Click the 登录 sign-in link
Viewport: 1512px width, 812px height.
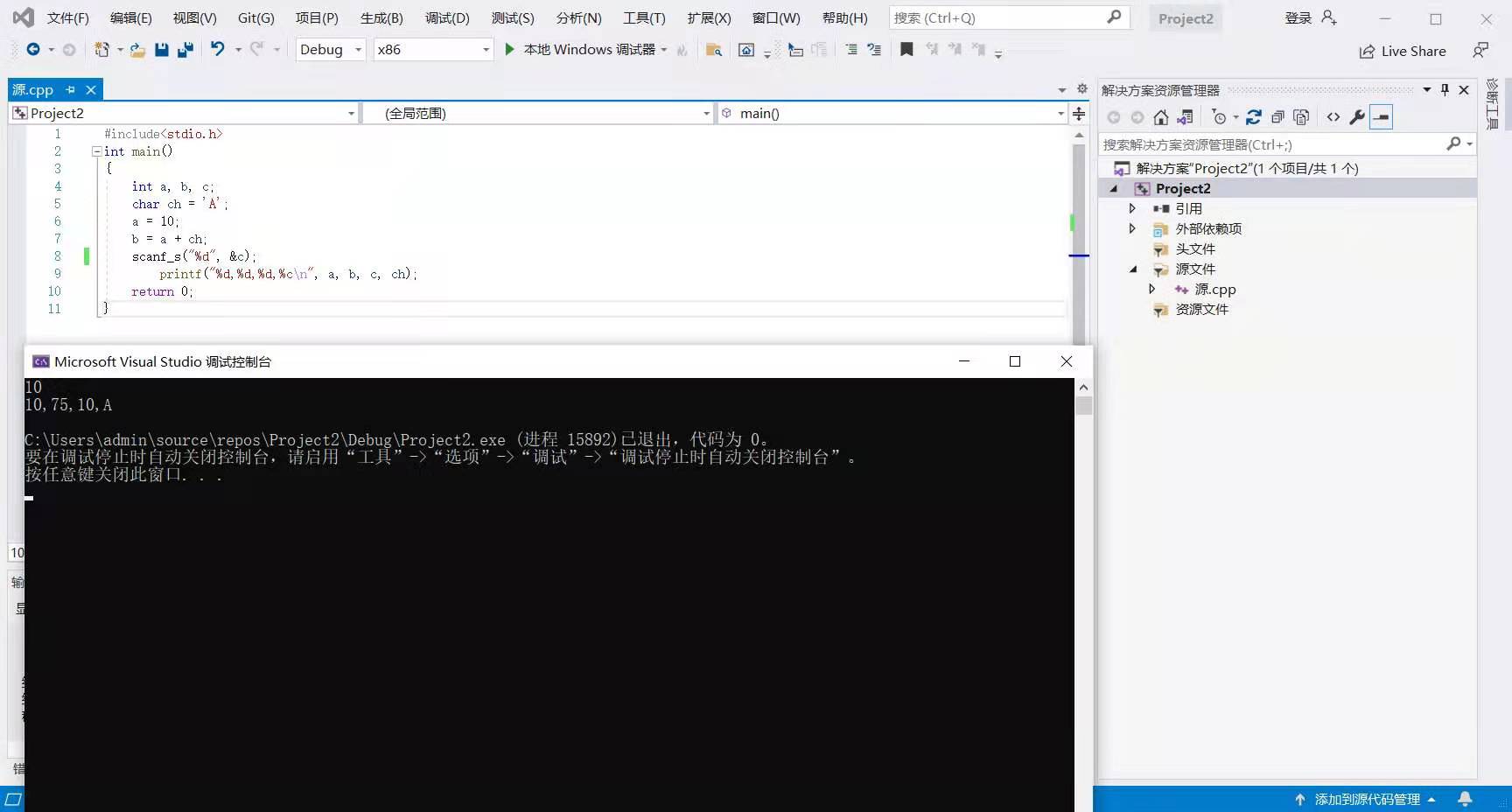point(1298,17)
